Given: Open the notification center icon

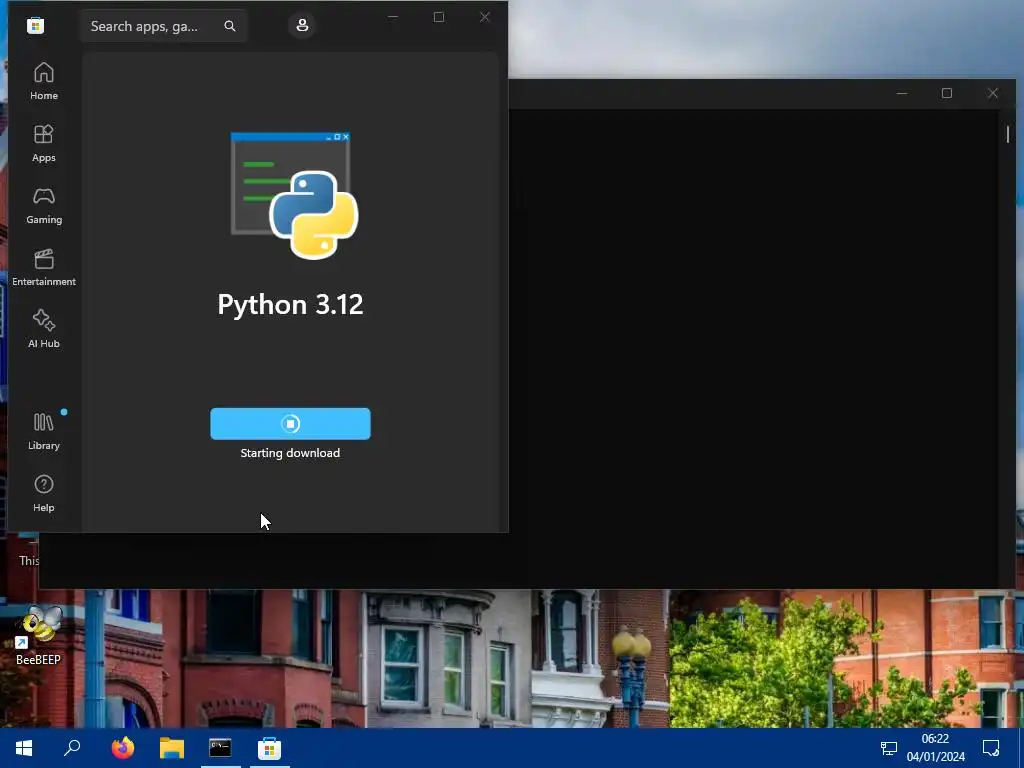Looking at the screenshot, I should pyautogui.click(x=991, y=748).
